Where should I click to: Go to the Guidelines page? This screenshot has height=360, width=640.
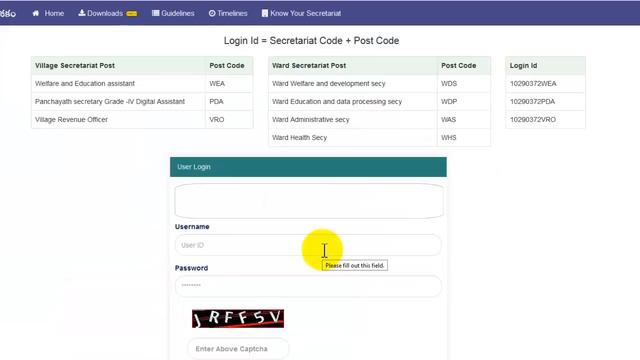point(173,13)
